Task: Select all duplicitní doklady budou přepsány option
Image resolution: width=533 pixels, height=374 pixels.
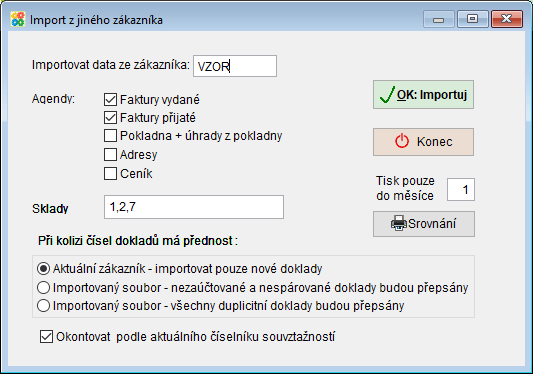Action: point(43,305)
